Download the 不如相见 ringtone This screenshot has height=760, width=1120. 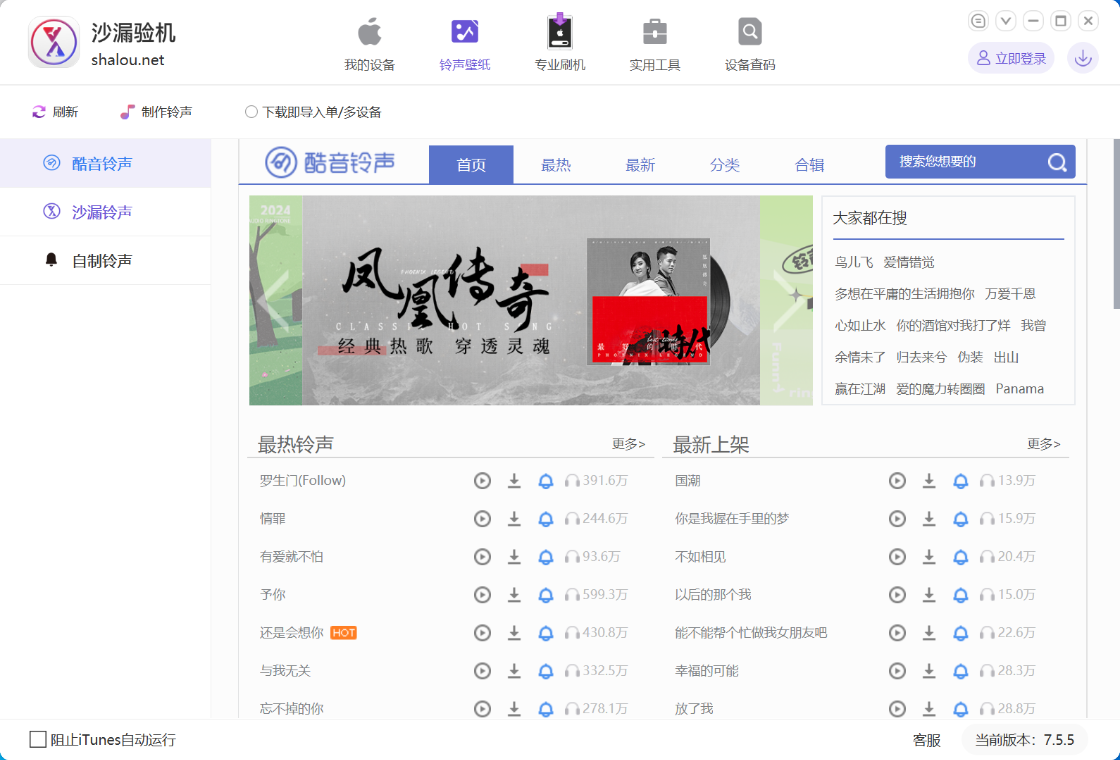pos(929,556)
